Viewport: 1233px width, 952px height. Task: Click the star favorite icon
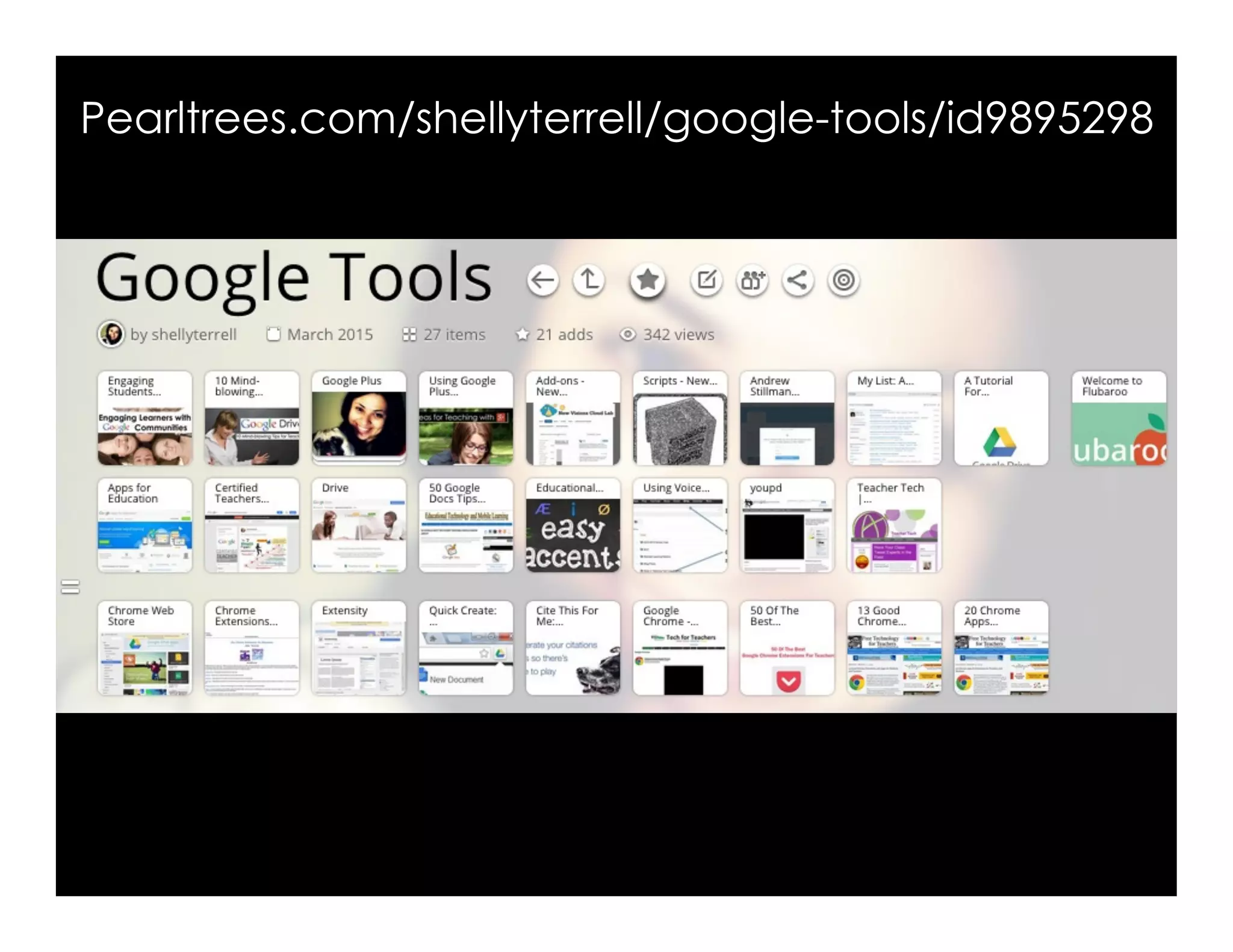pos(647,280)
